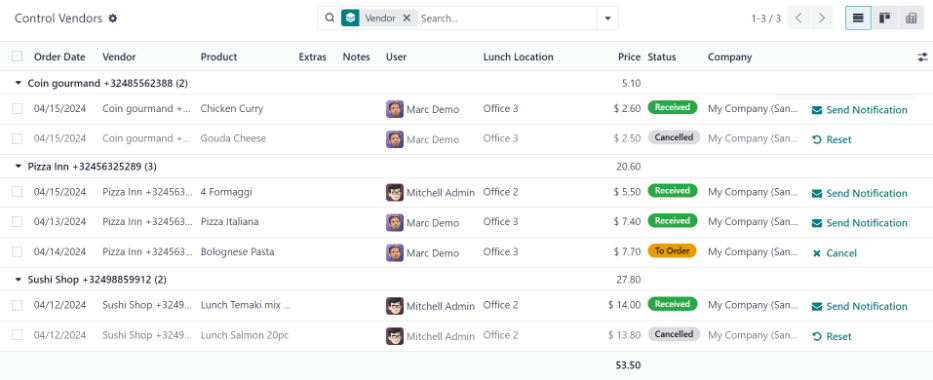Sort by Product column header
Viewport: 933px width, 380px height.
pyautogui.click(x=219, y=57)
